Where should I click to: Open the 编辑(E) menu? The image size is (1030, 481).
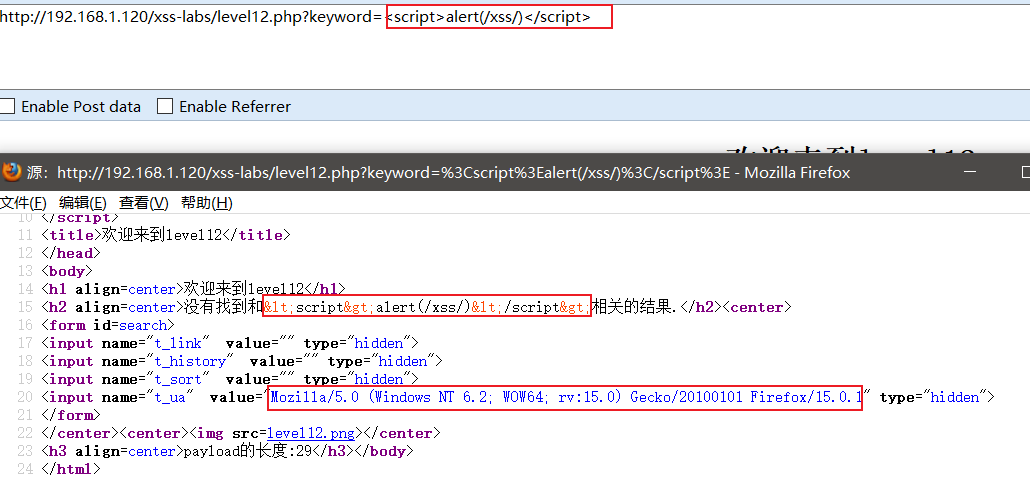click(83, 203)
